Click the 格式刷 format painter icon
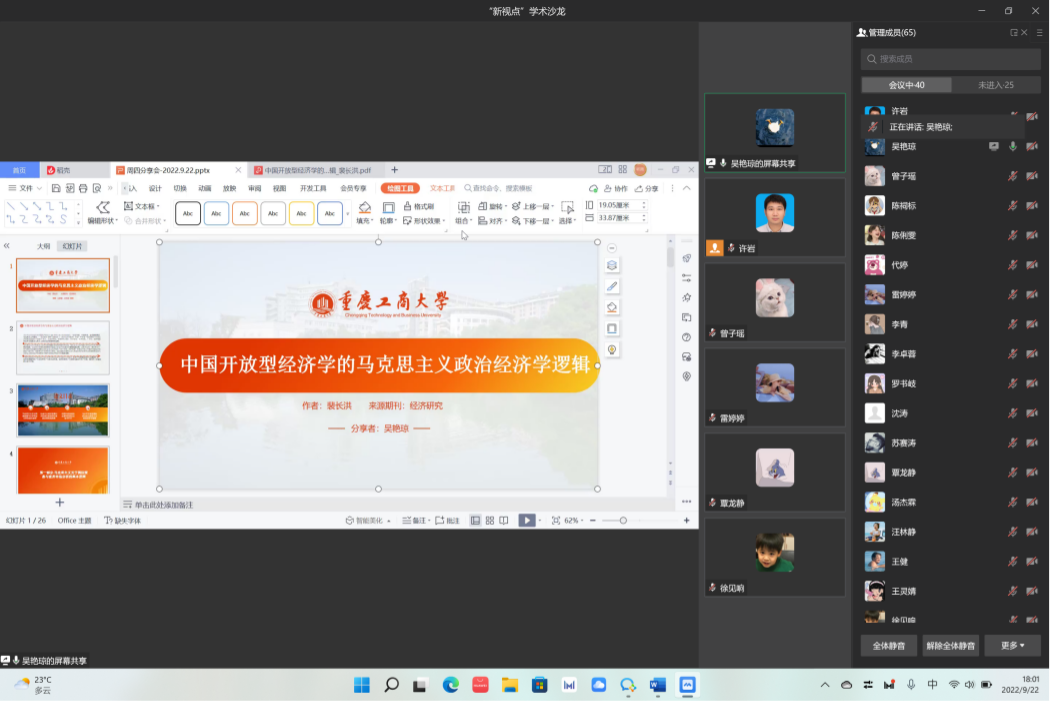The height and width of the screenshot is (705, 1054). click(408, 207)
